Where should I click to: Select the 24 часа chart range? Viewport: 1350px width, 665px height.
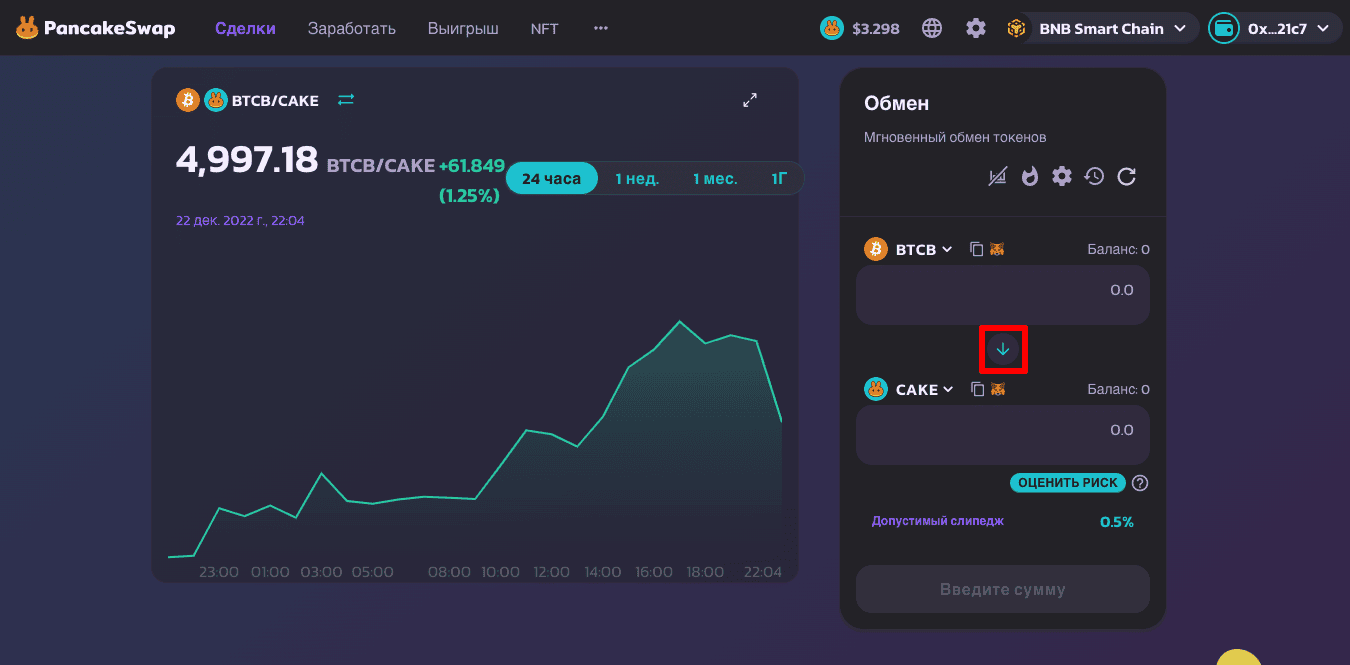(x=551, y=178)
